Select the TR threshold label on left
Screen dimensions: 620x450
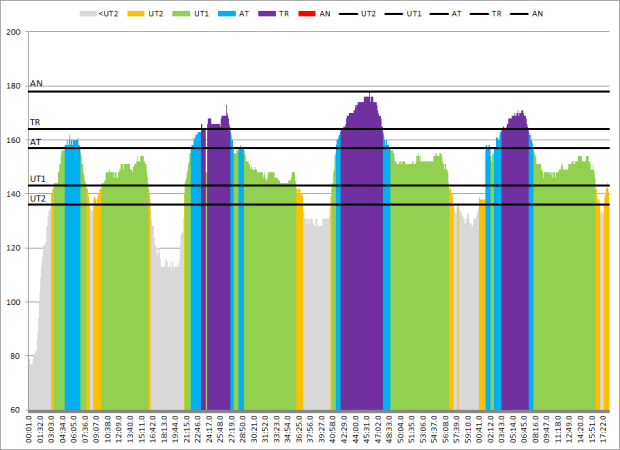(x=36, y=122)
